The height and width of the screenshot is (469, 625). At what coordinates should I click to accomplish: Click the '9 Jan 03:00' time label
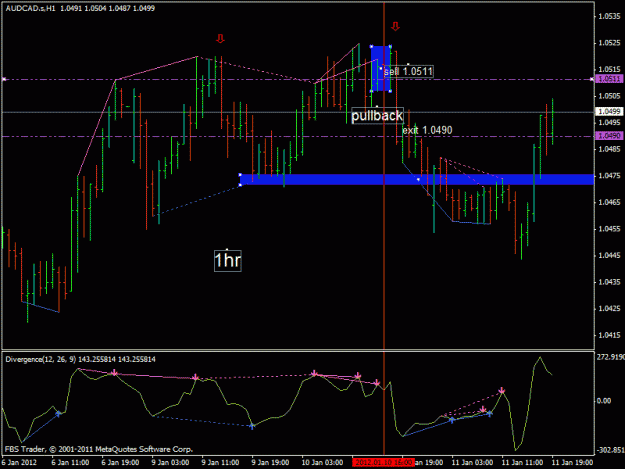[x=170, y=462]
